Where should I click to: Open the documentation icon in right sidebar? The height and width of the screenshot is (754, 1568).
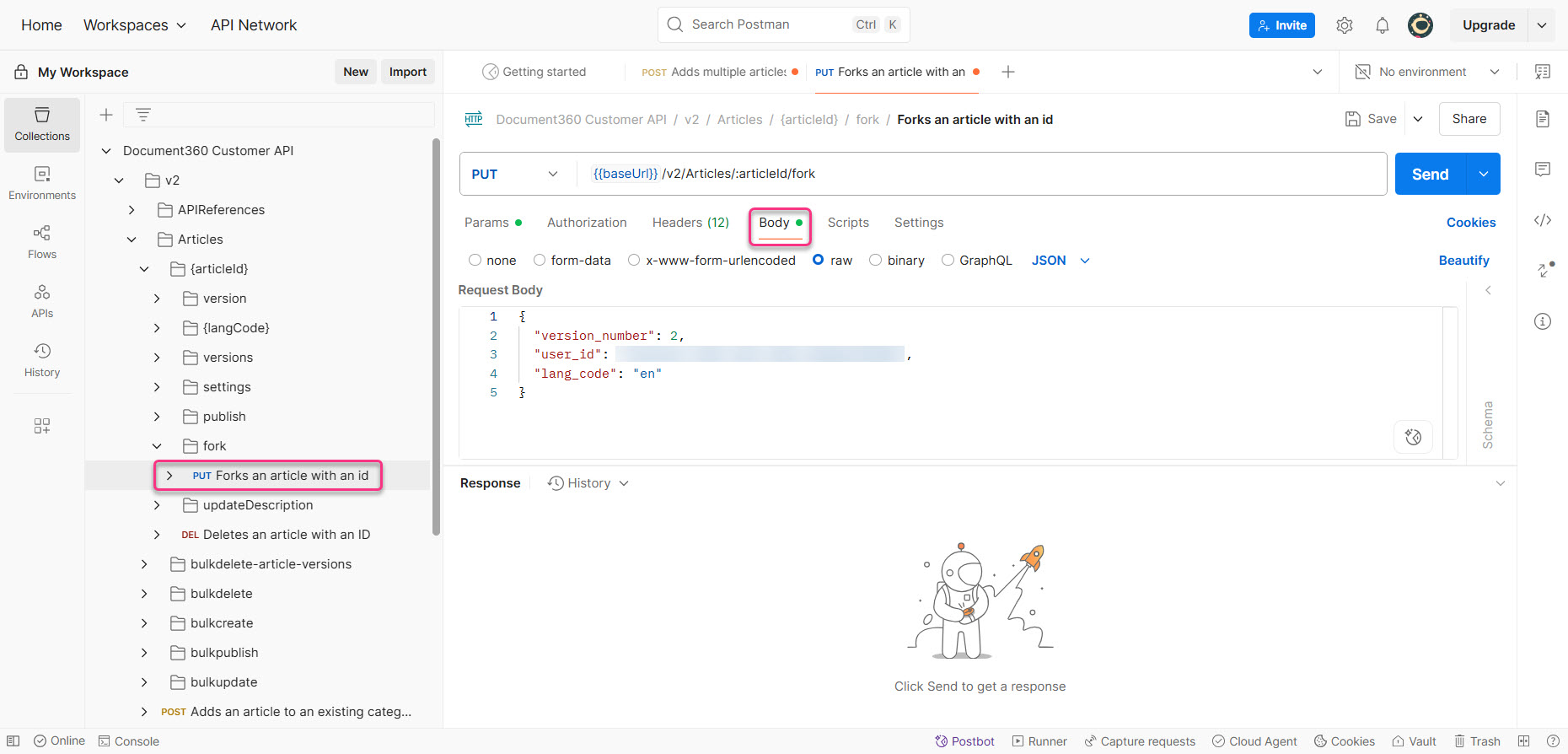[x=1543, y=119]
